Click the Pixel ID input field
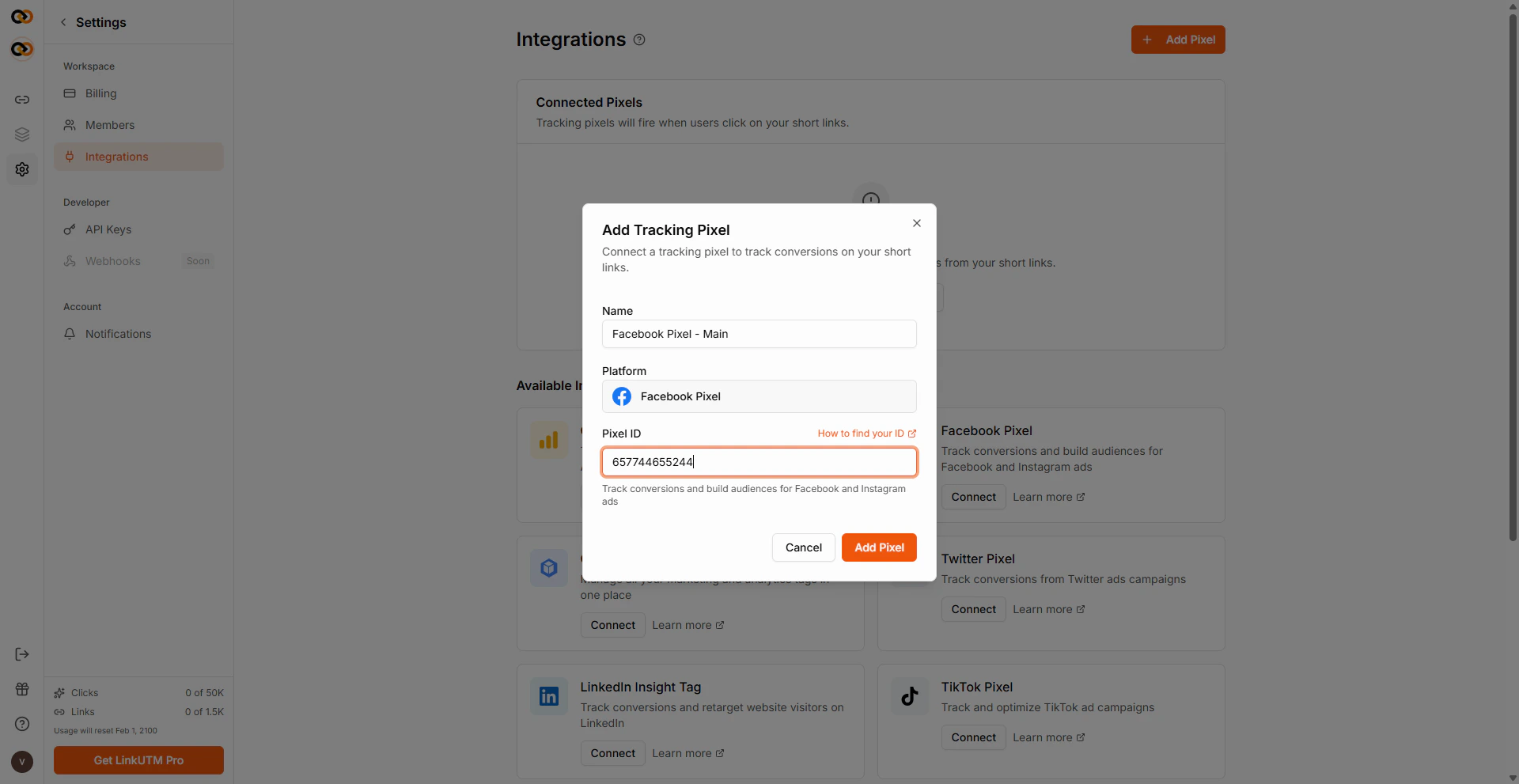Screen dimensions: 1519x784 click(x=759, y=462)
